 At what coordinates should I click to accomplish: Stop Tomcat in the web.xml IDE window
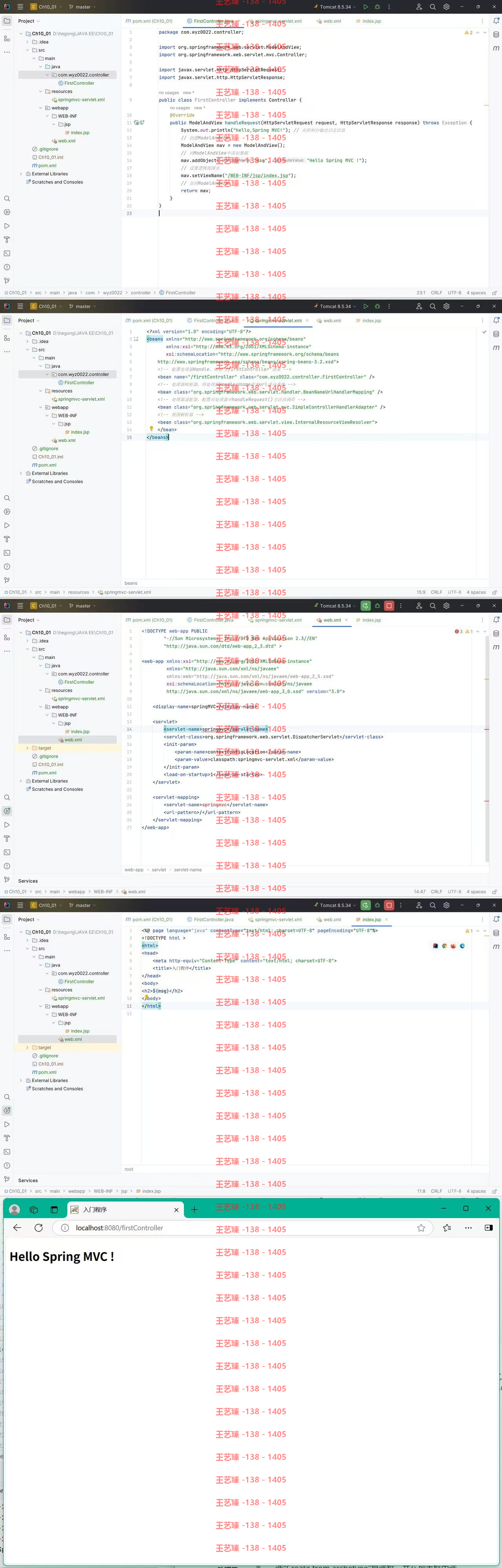click(389, 606)
